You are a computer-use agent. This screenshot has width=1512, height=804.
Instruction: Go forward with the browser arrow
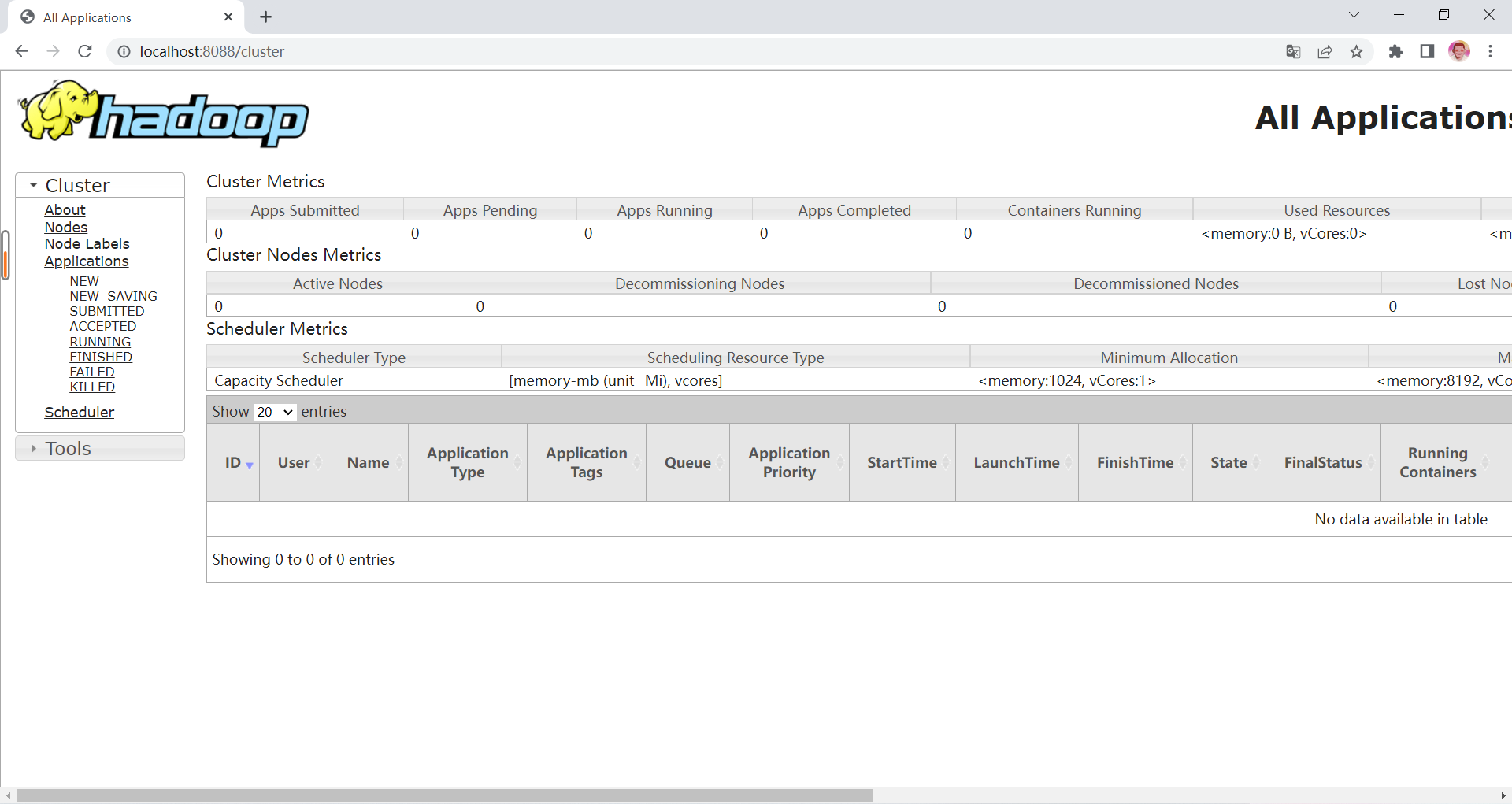[53, 51]
